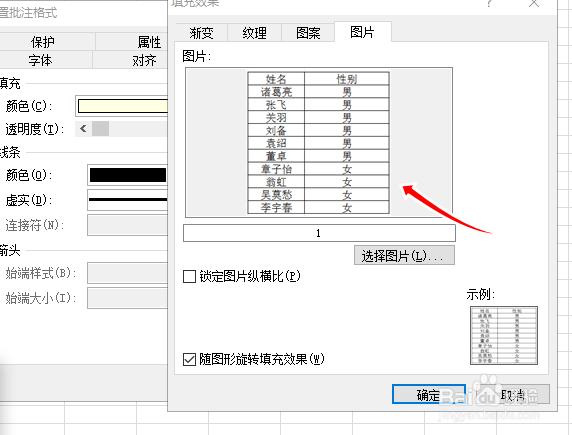Select the 图片 tab
The width and height of the screenshot is (572, 435).
point(363,32)
